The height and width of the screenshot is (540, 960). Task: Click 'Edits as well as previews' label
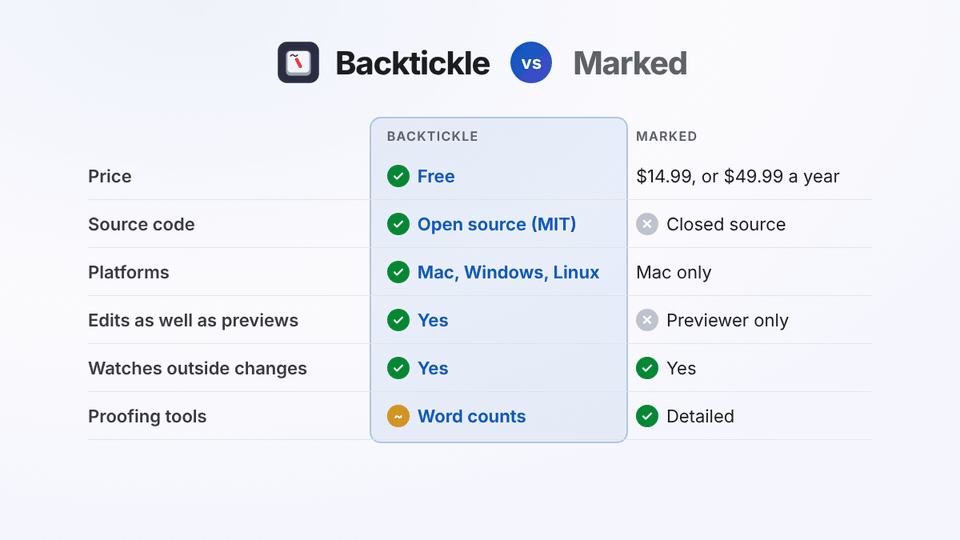coord(193,320)
